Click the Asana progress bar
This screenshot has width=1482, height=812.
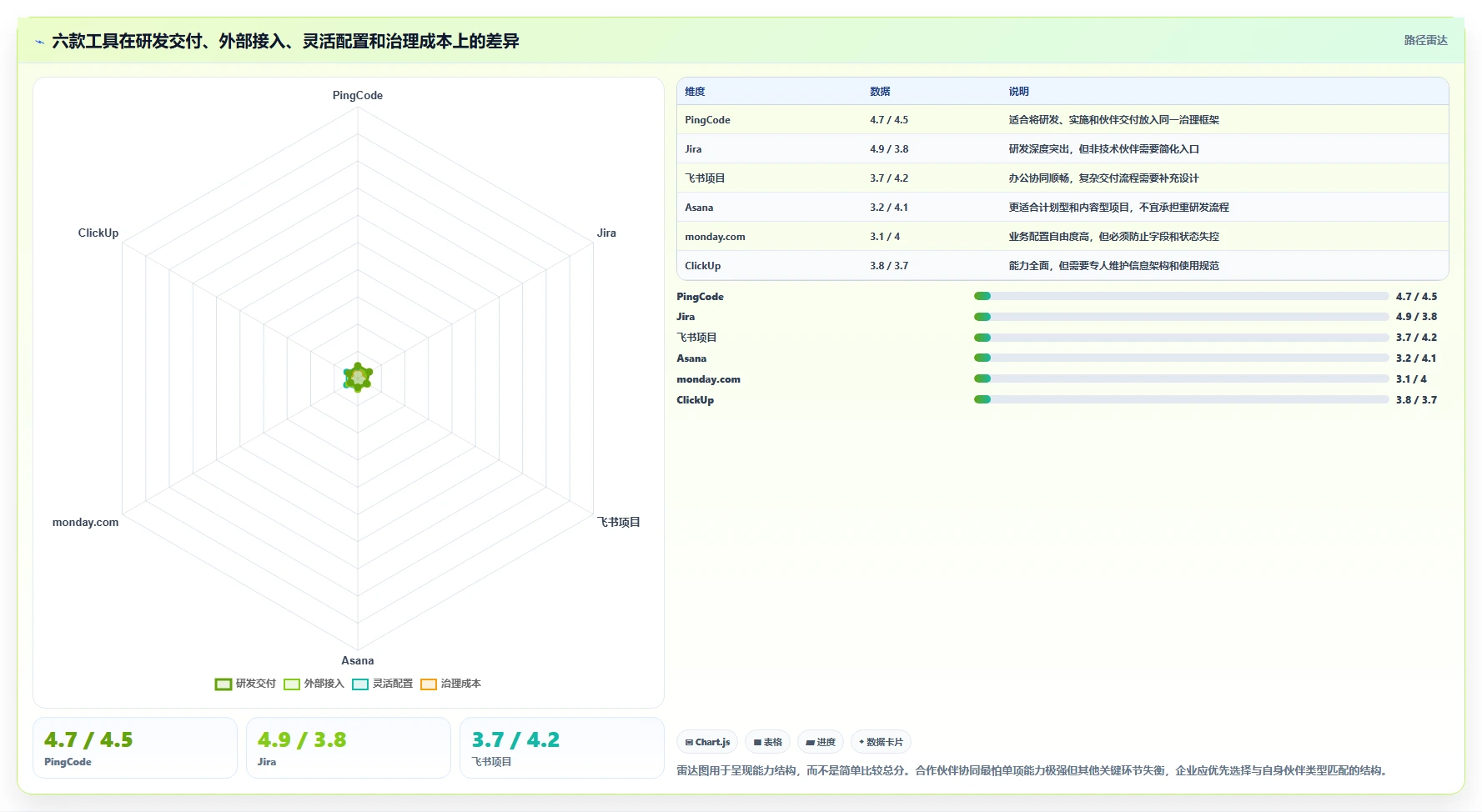tap(1181, 358)
